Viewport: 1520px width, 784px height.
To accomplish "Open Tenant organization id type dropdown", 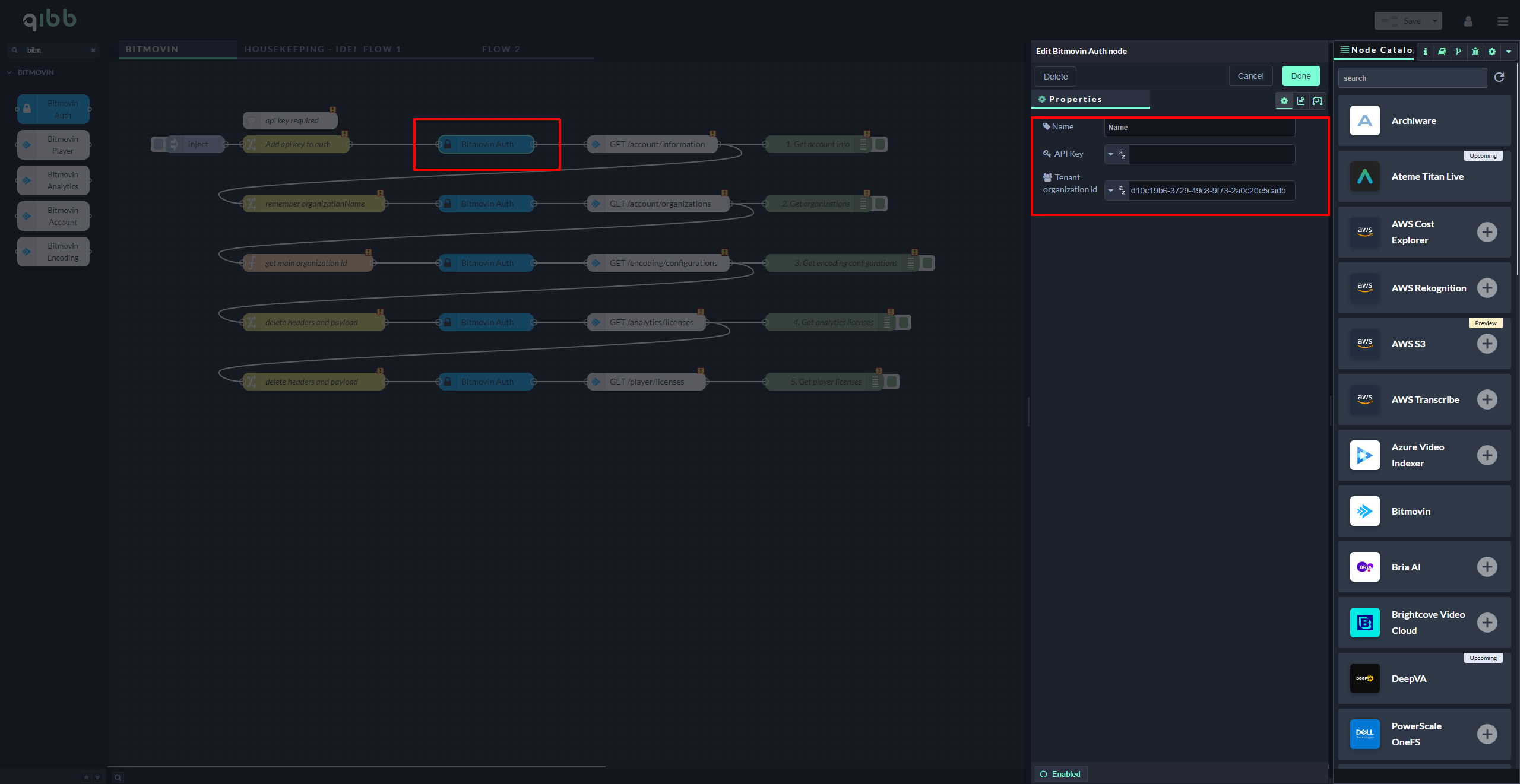I will 1116,191.
